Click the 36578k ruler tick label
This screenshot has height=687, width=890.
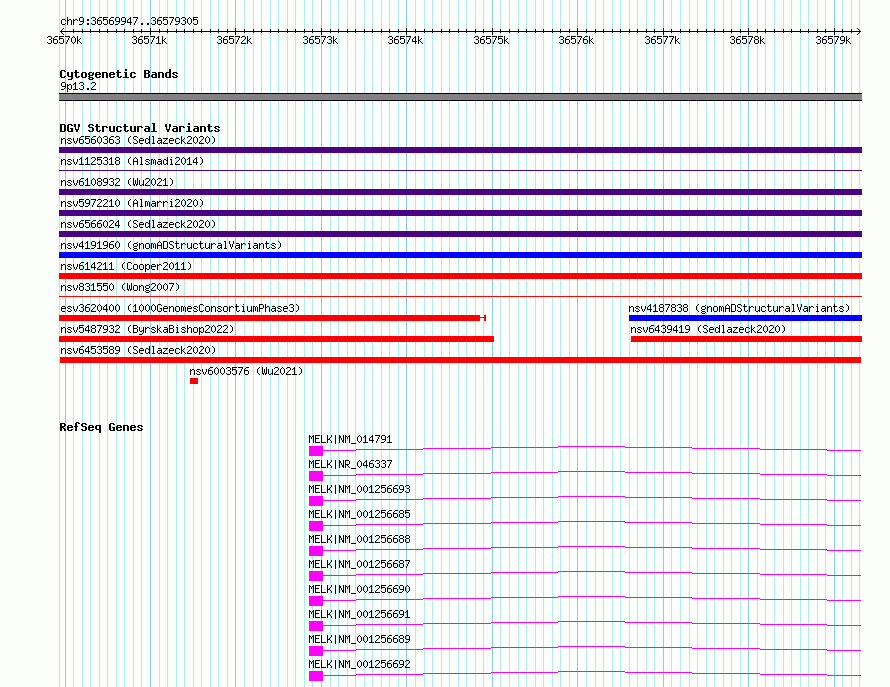click(x=747, y=40)
